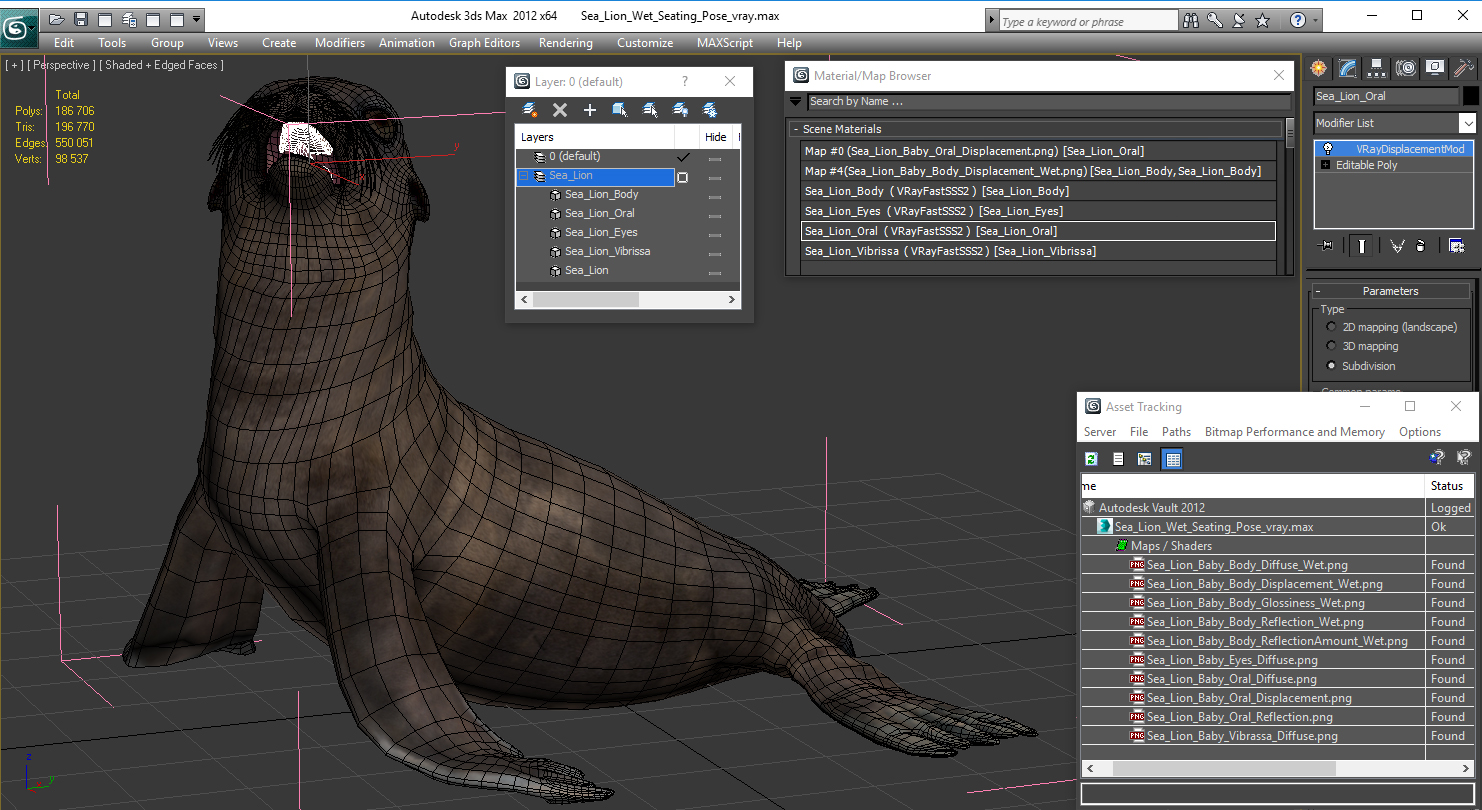The width and height of the screenshot is (1482, 810).
Task: Collapse Sea_Lion layer tree node
Action: 523,176
